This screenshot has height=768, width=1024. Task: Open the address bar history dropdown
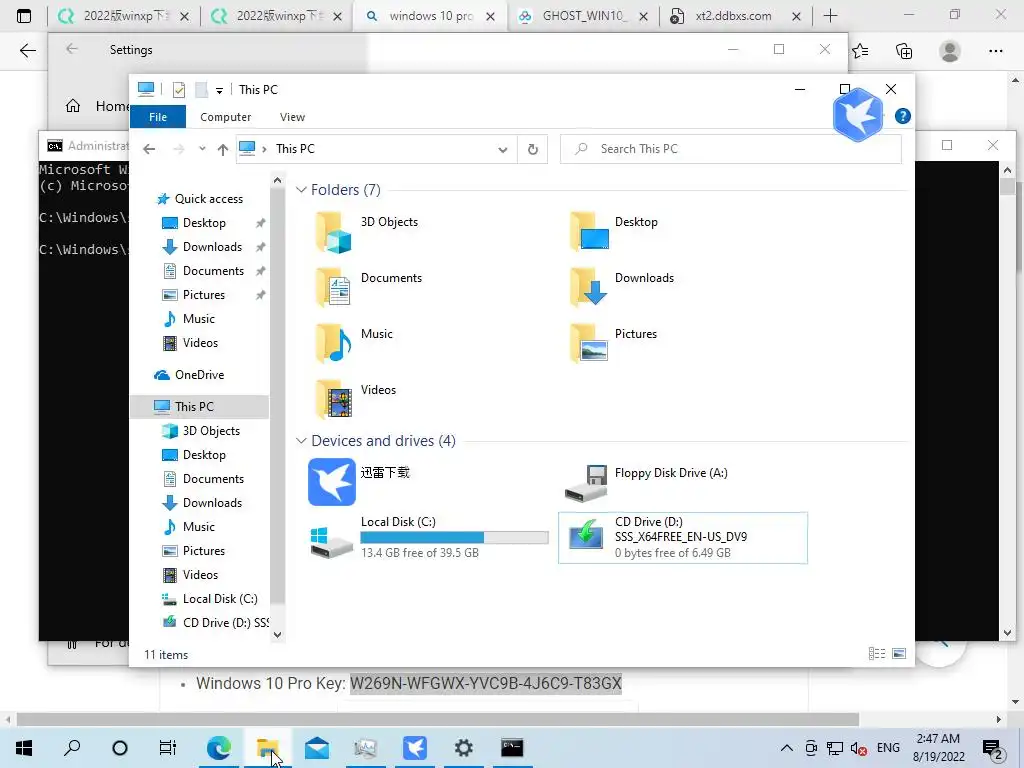(x=503, y=150)
